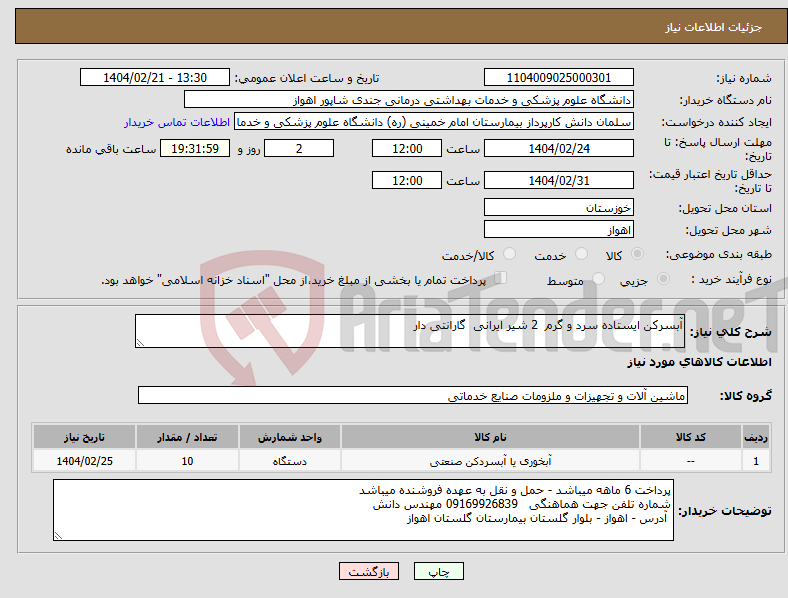Viewport: 788px width, 598px height.
Task: Click the row number cell 1
Action: point(756,461)
